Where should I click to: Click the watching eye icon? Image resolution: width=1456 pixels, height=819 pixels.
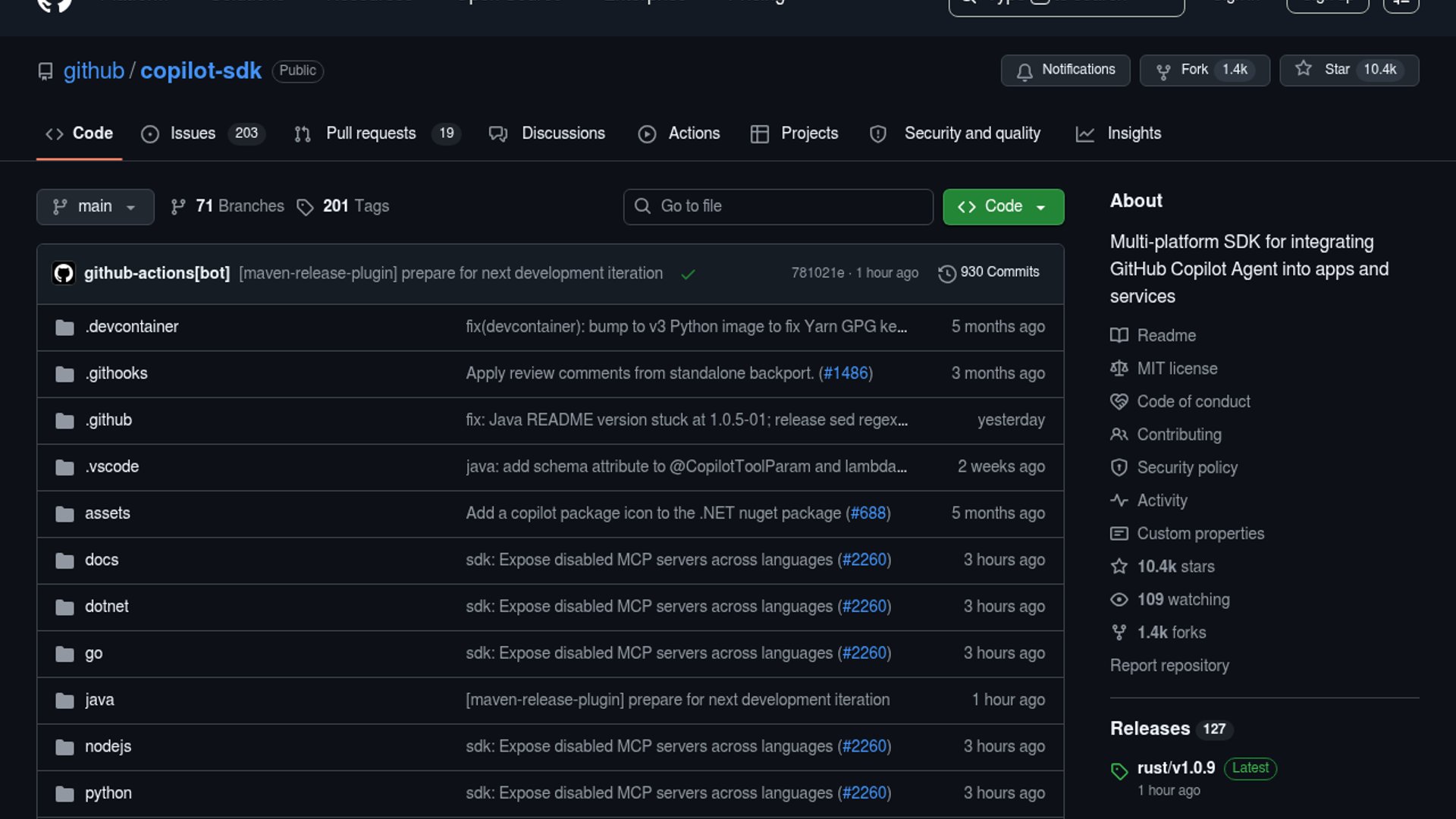coord(1119,600)
